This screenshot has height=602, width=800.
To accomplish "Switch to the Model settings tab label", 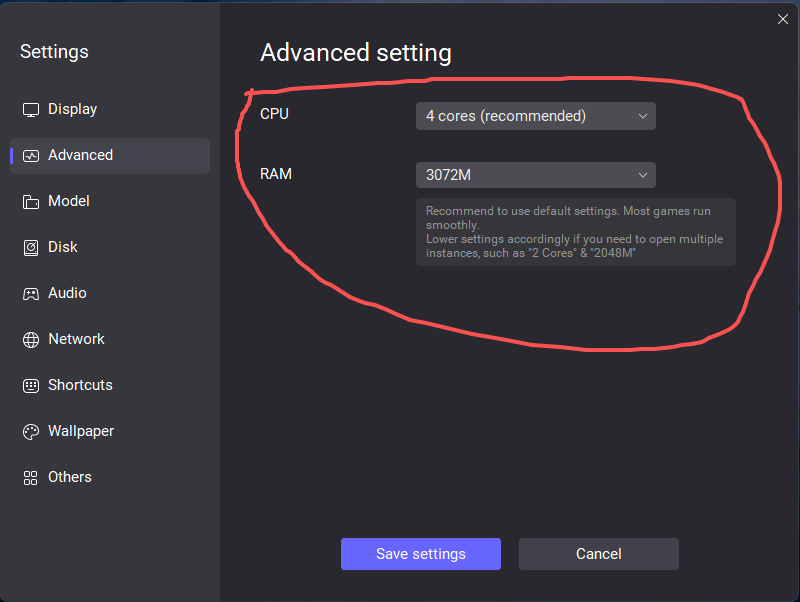I will coord(69,201).
